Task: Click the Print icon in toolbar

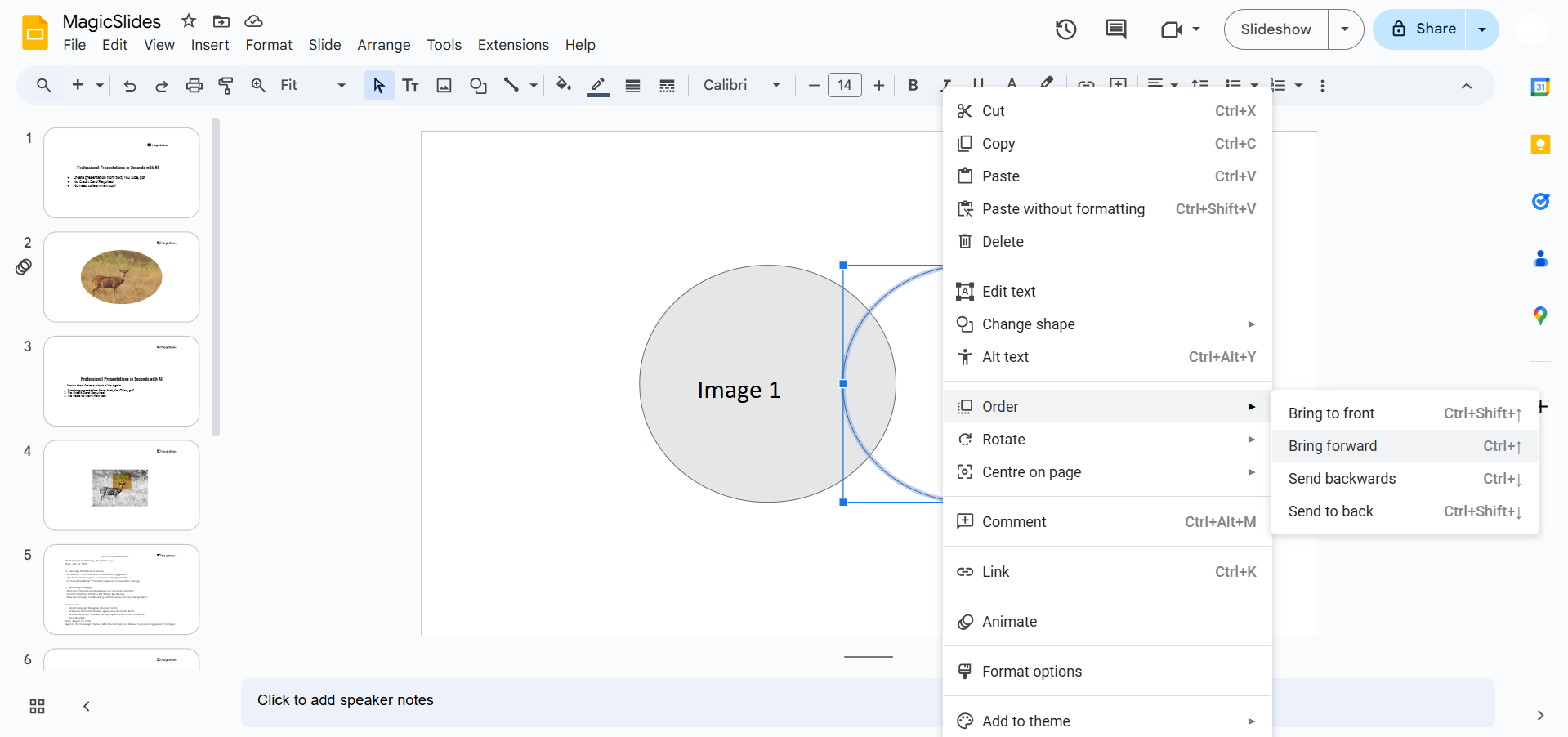Action: tap(194, 85)
